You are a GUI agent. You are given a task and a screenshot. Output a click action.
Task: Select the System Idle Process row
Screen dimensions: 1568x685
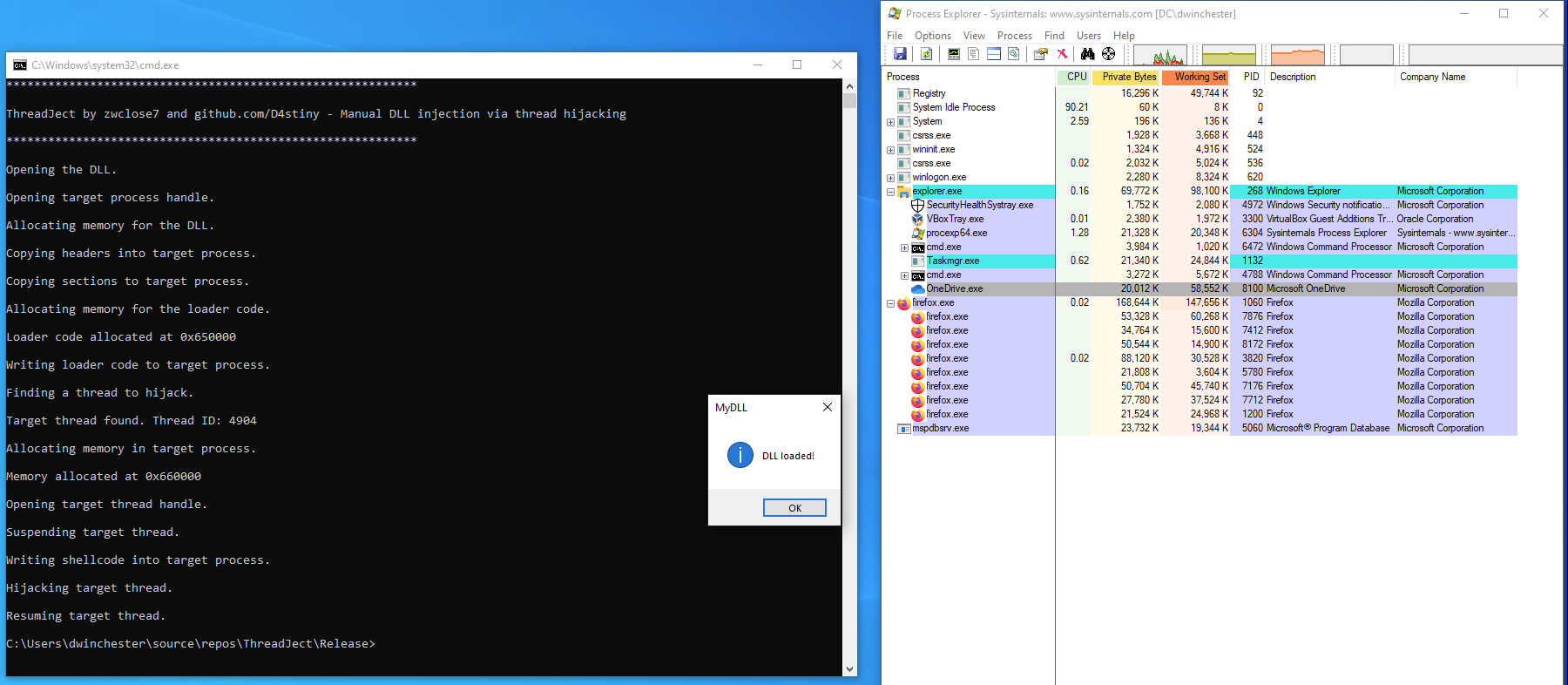pos(1200,107)
